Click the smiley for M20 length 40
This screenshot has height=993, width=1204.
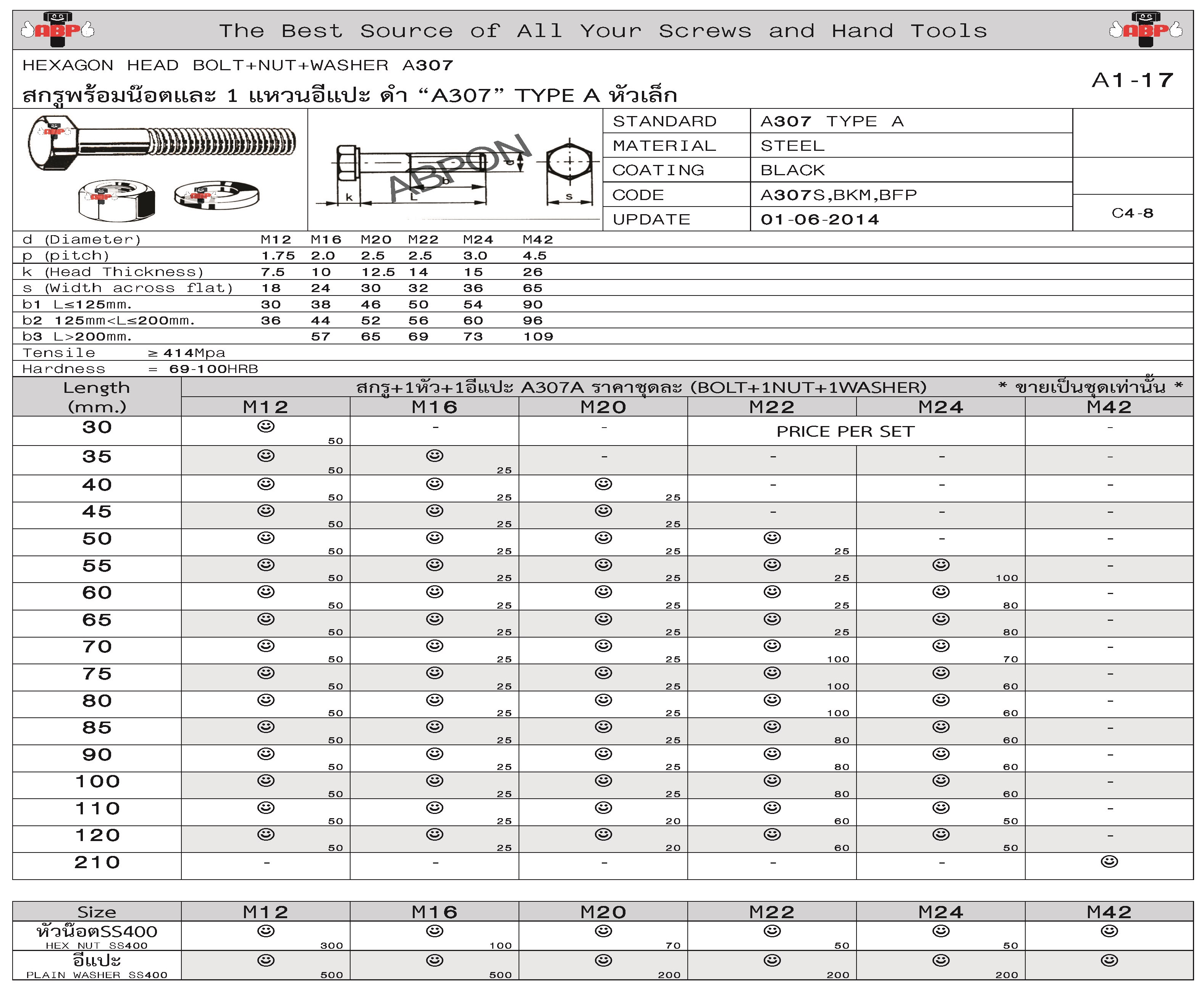pos(603,484)
